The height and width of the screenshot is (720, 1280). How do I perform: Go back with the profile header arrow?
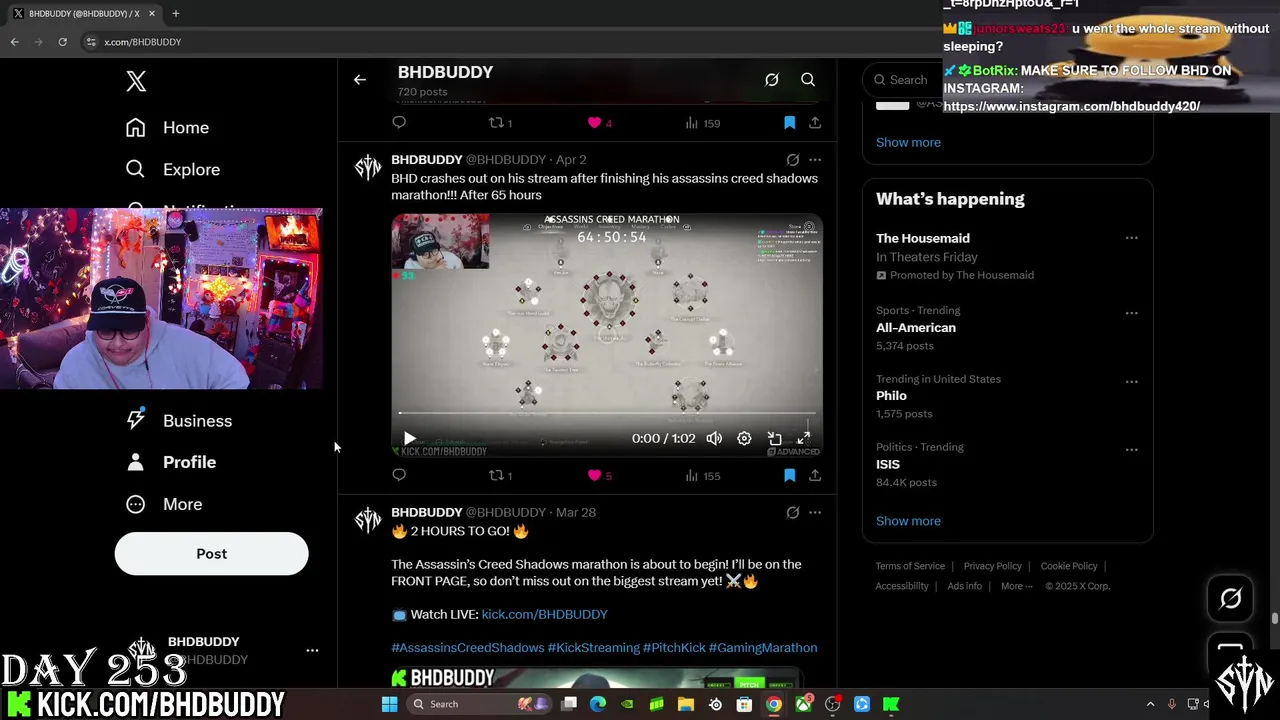pos(360,80)
